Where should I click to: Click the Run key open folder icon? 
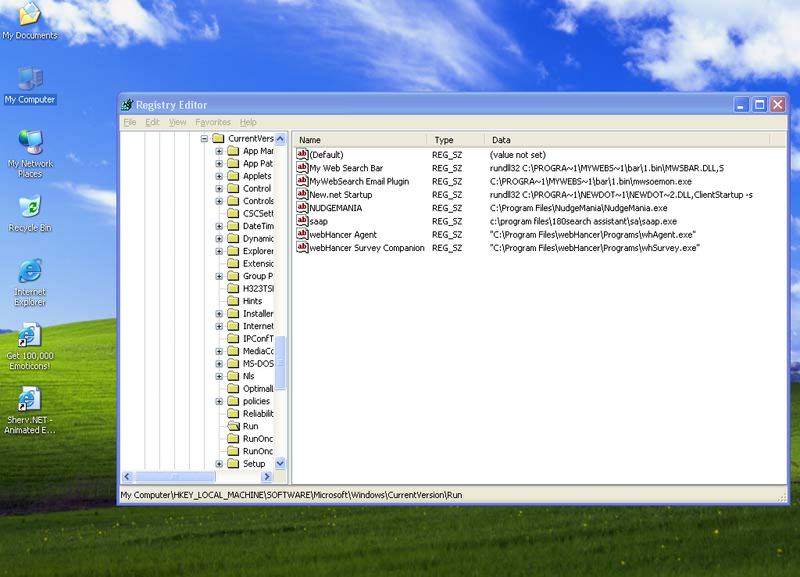233,425
